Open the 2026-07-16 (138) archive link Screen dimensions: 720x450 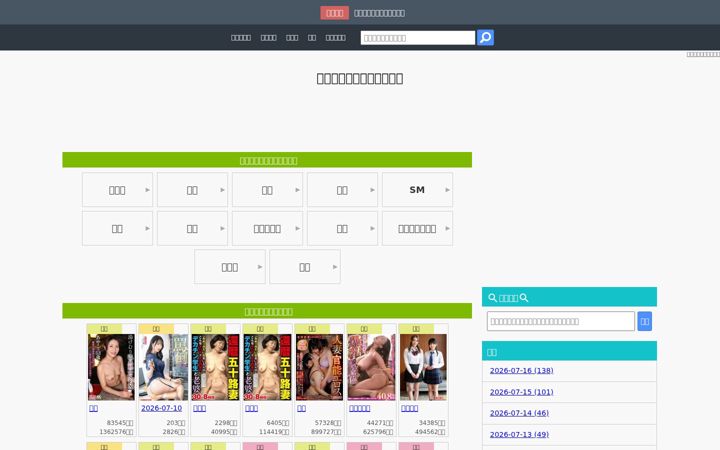tap(521, 371)
